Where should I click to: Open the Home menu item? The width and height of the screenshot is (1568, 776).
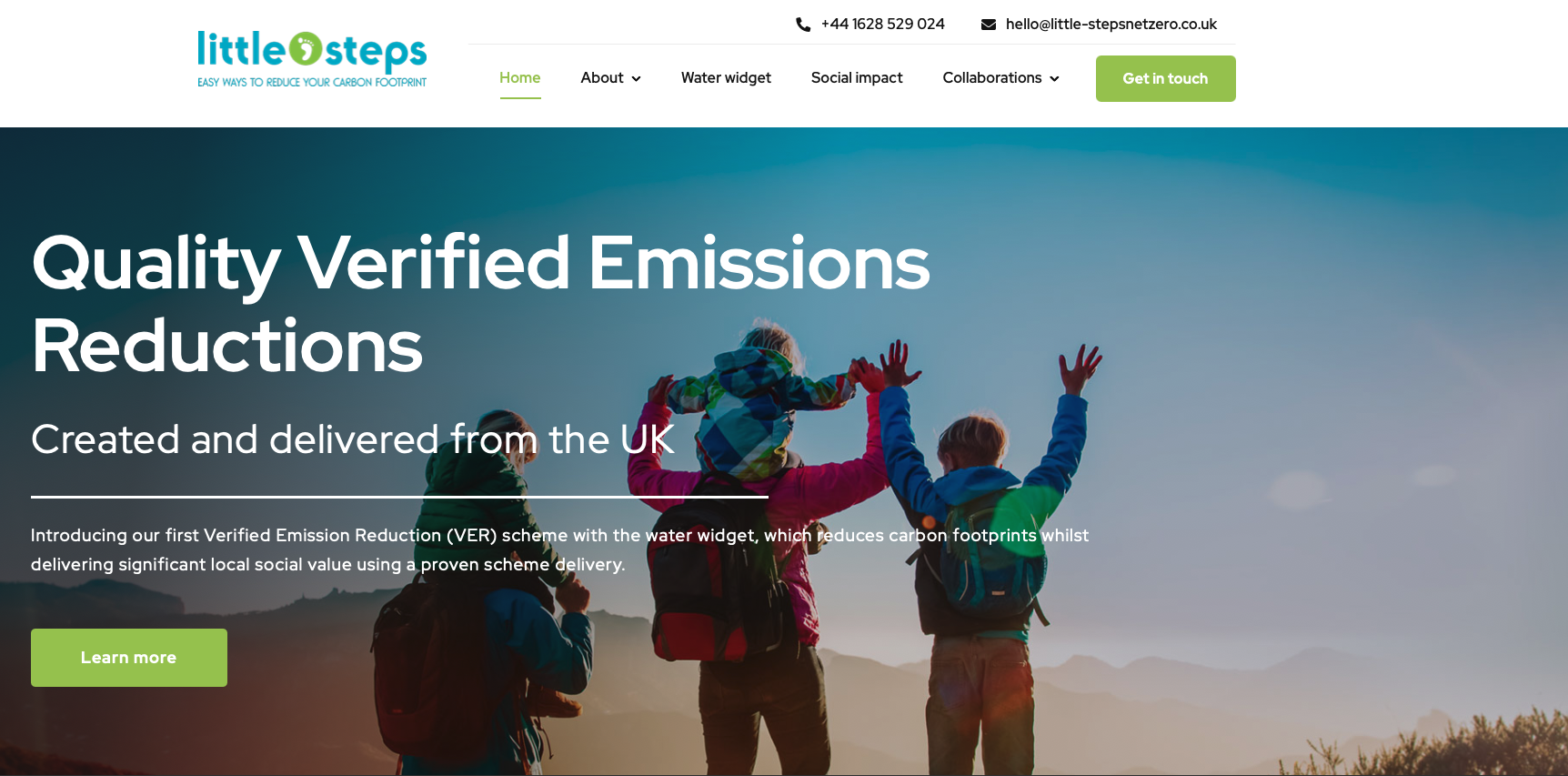click(x=520, y=78)
